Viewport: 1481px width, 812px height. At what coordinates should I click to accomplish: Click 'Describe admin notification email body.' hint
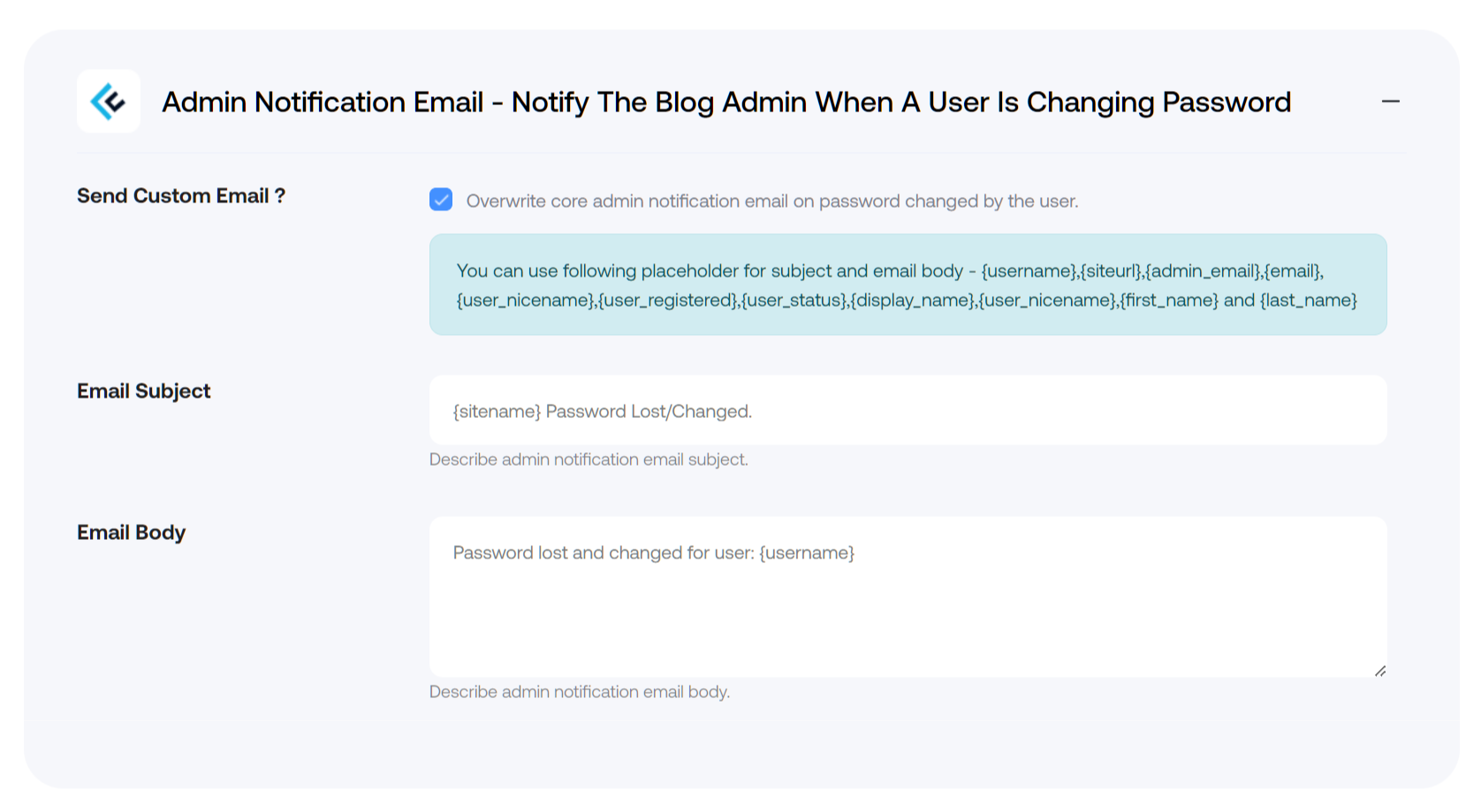pos(580,692)
